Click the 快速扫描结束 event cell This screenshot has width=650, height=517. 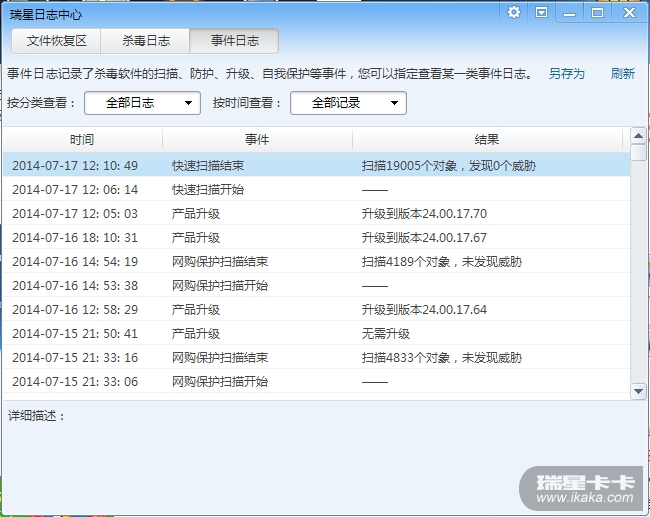pos(208,166)
